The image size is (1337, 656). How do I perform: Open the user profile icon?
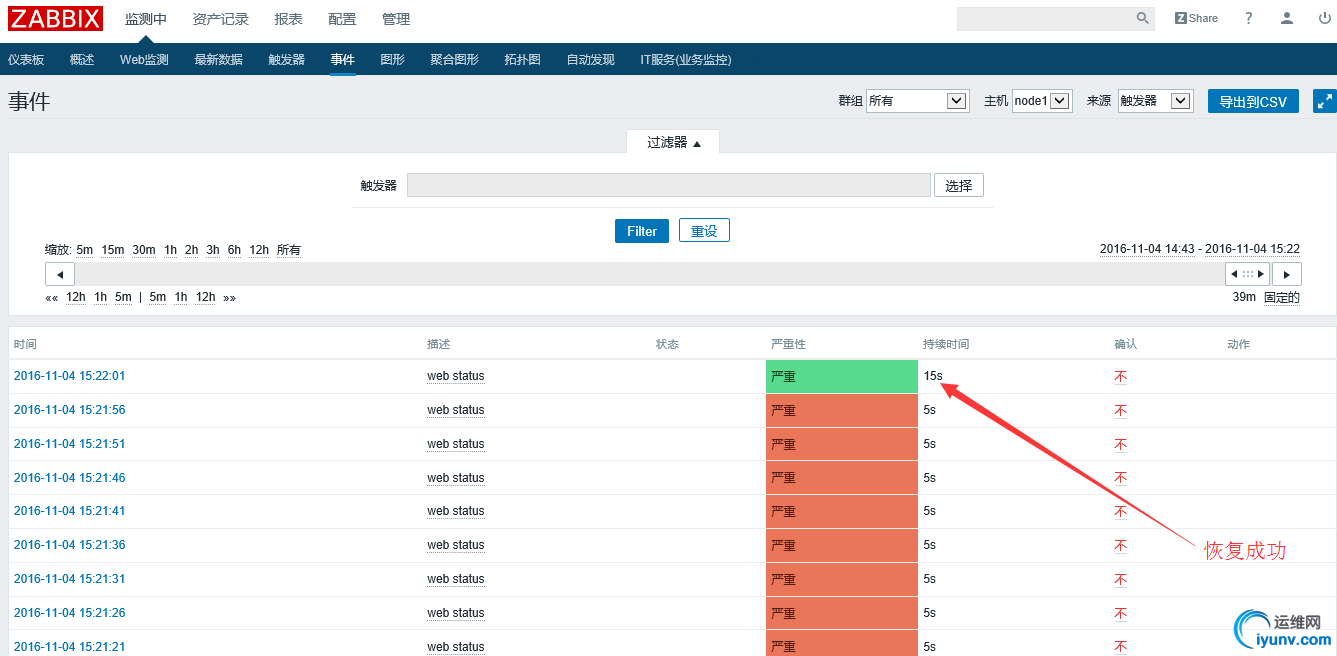1287,19
